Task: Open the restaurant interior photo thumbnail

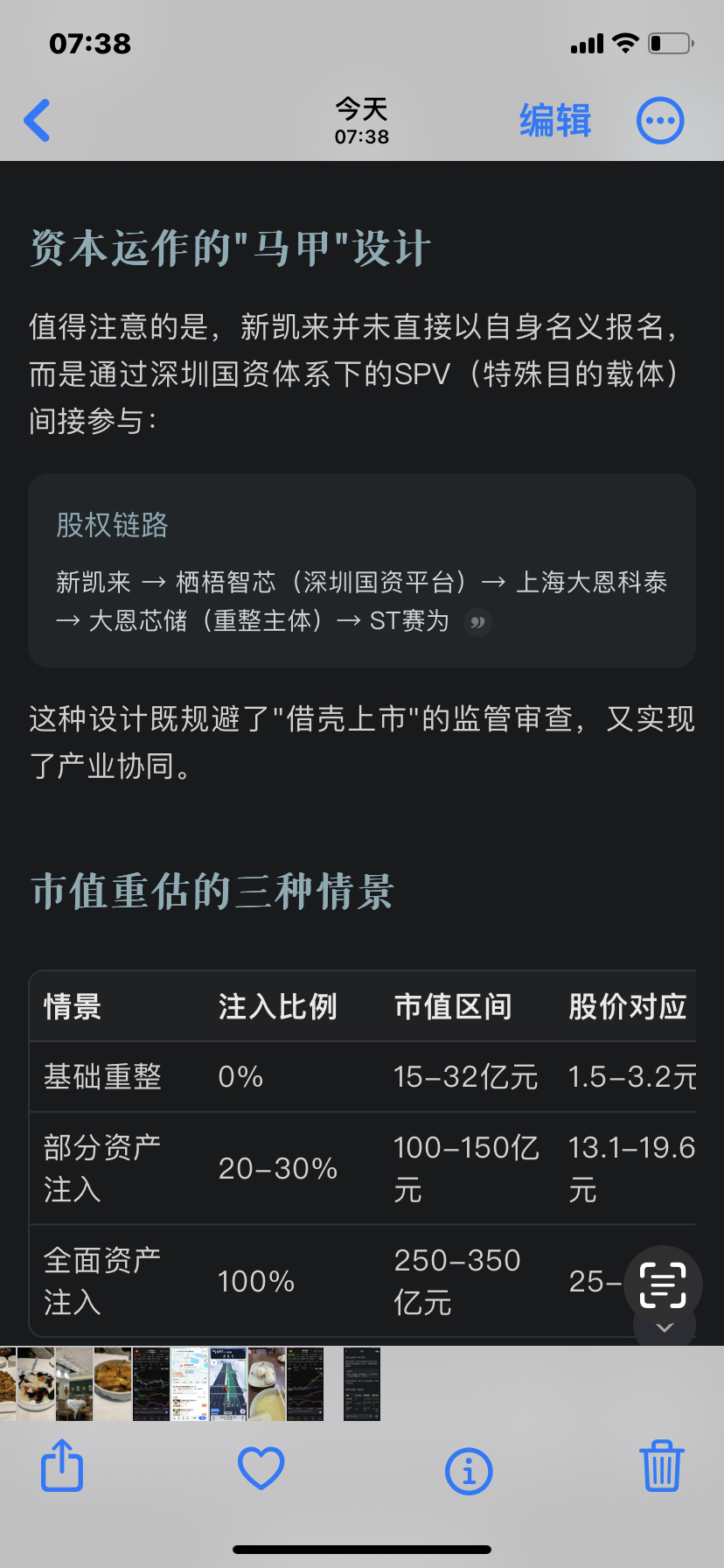Action: pyautogui.click(x=74, y=1384)
